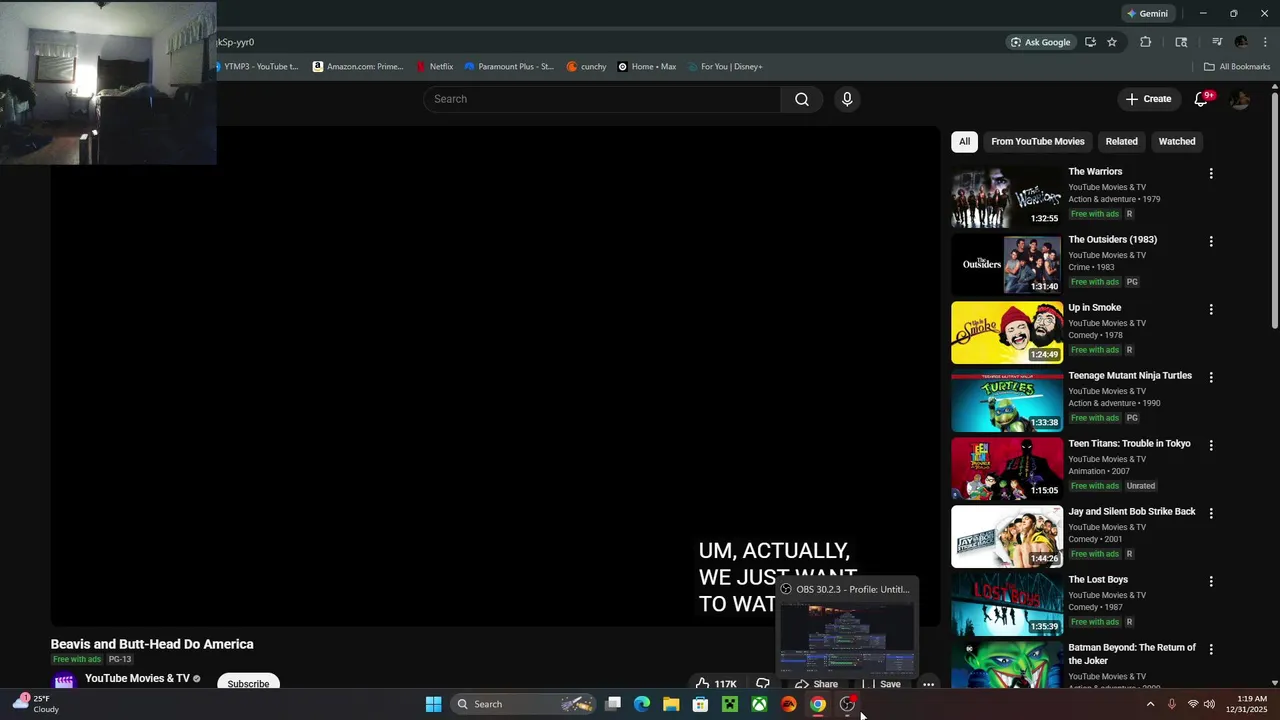Viewport: 1280px width, 720px height.
Task: Install app via the address bar install icon
Action: click(1090, 42)
